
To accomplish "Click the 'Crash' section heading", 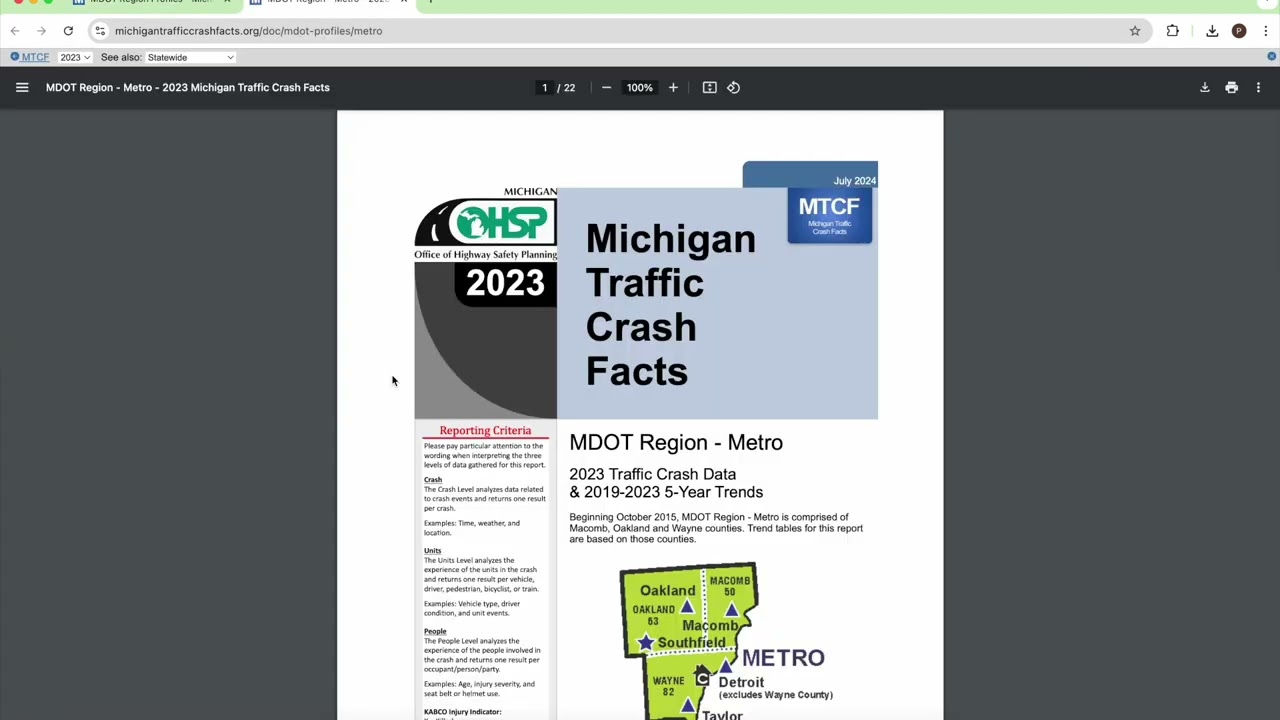I will 432,480.
